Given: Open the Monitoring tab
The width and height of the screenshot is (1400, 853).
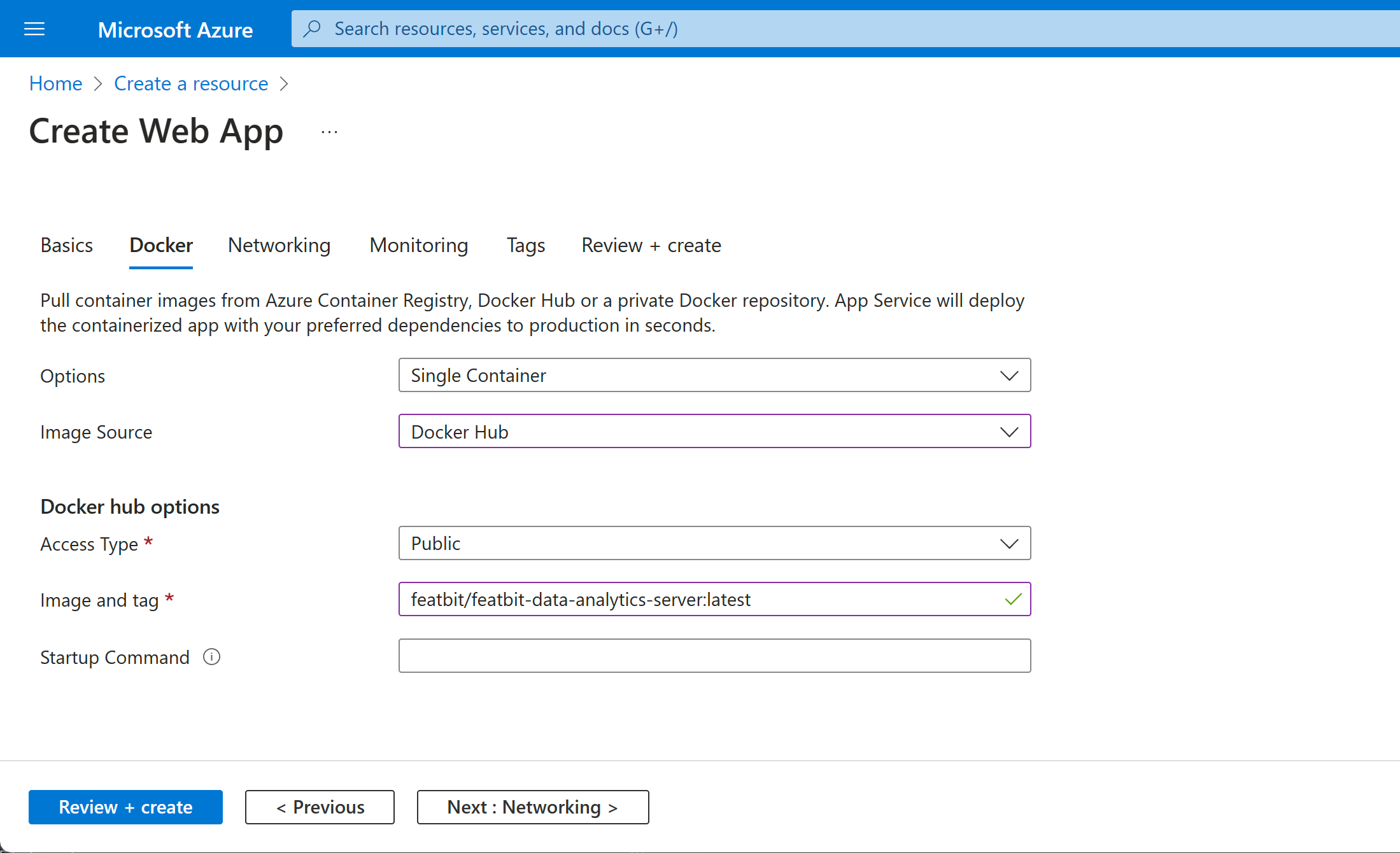Looking at the screenshot, I should click(418, 245).
